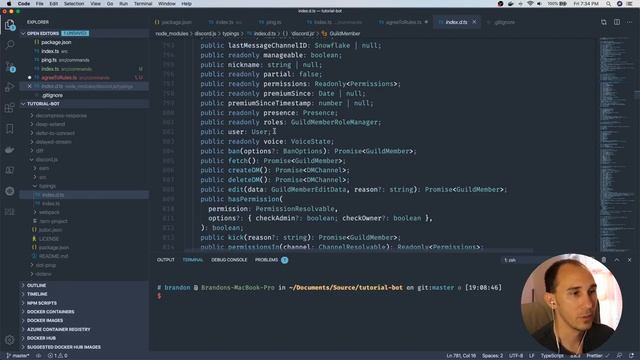
Task: Expand the Docker Hub section
Action: click(x=85, y=338)
